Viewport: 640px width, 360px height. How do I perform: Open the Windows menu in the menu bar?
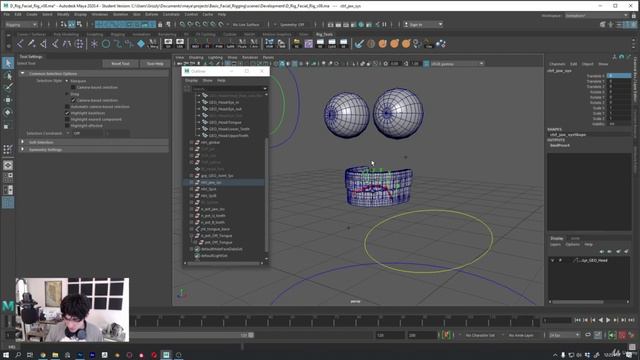pyautogui.click(x=100, y=14)
